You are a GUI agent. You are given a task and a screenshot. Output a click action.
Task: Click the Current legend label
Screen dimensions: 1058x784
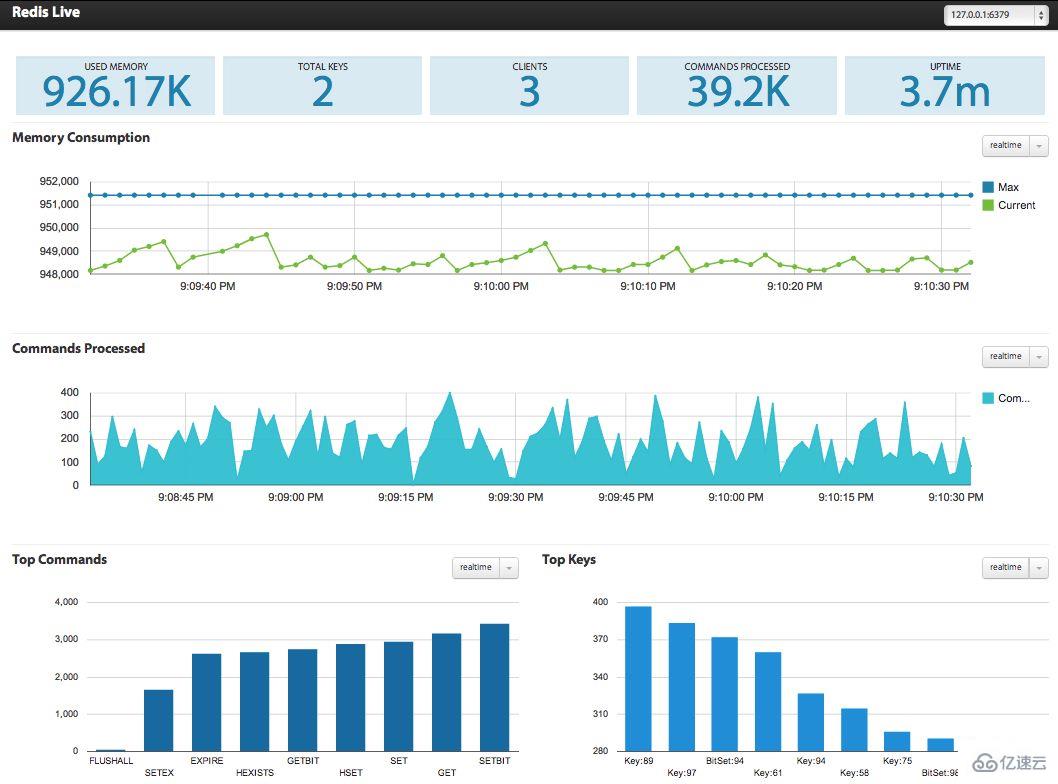(1016, 205)
